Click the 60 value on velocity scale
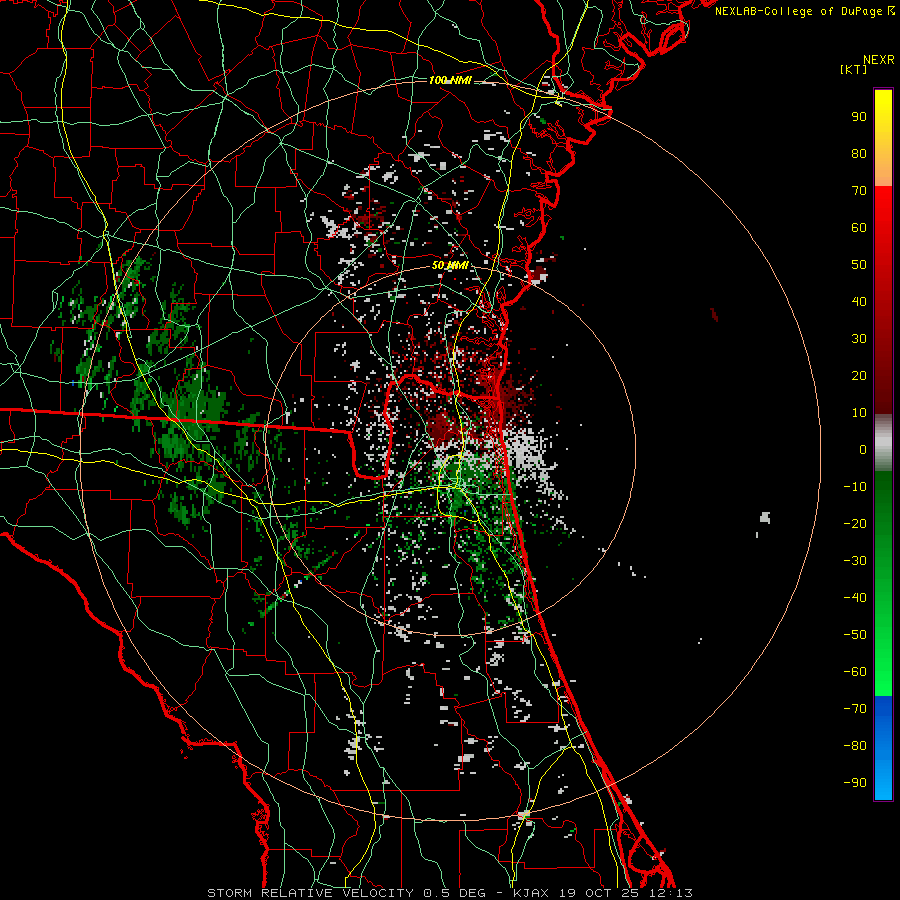The height and width of the screenshot is (900, 900). (x=859, y=227)
